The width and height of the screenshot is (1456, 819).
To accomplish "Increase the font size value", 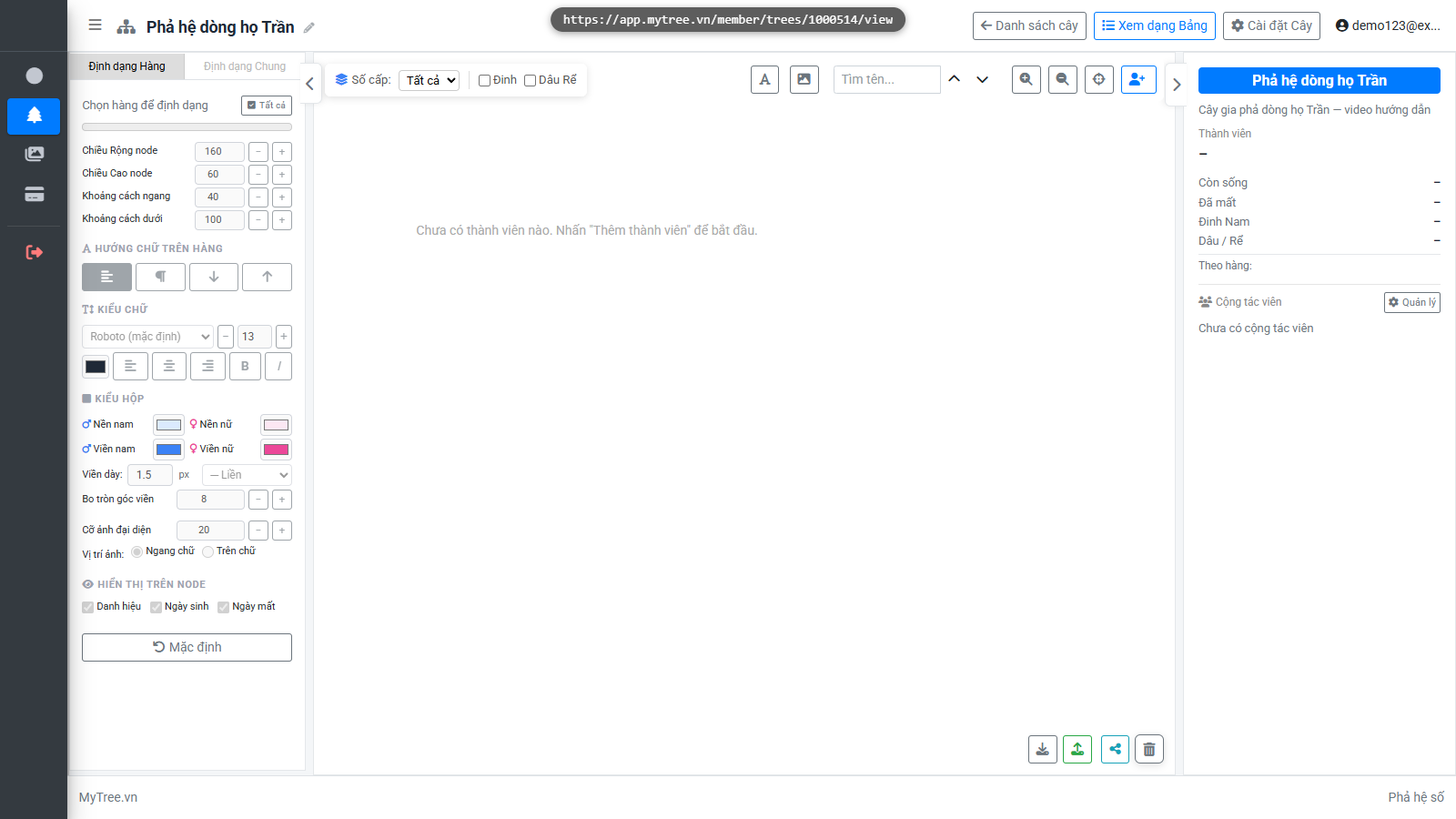I will coord(284,337).
